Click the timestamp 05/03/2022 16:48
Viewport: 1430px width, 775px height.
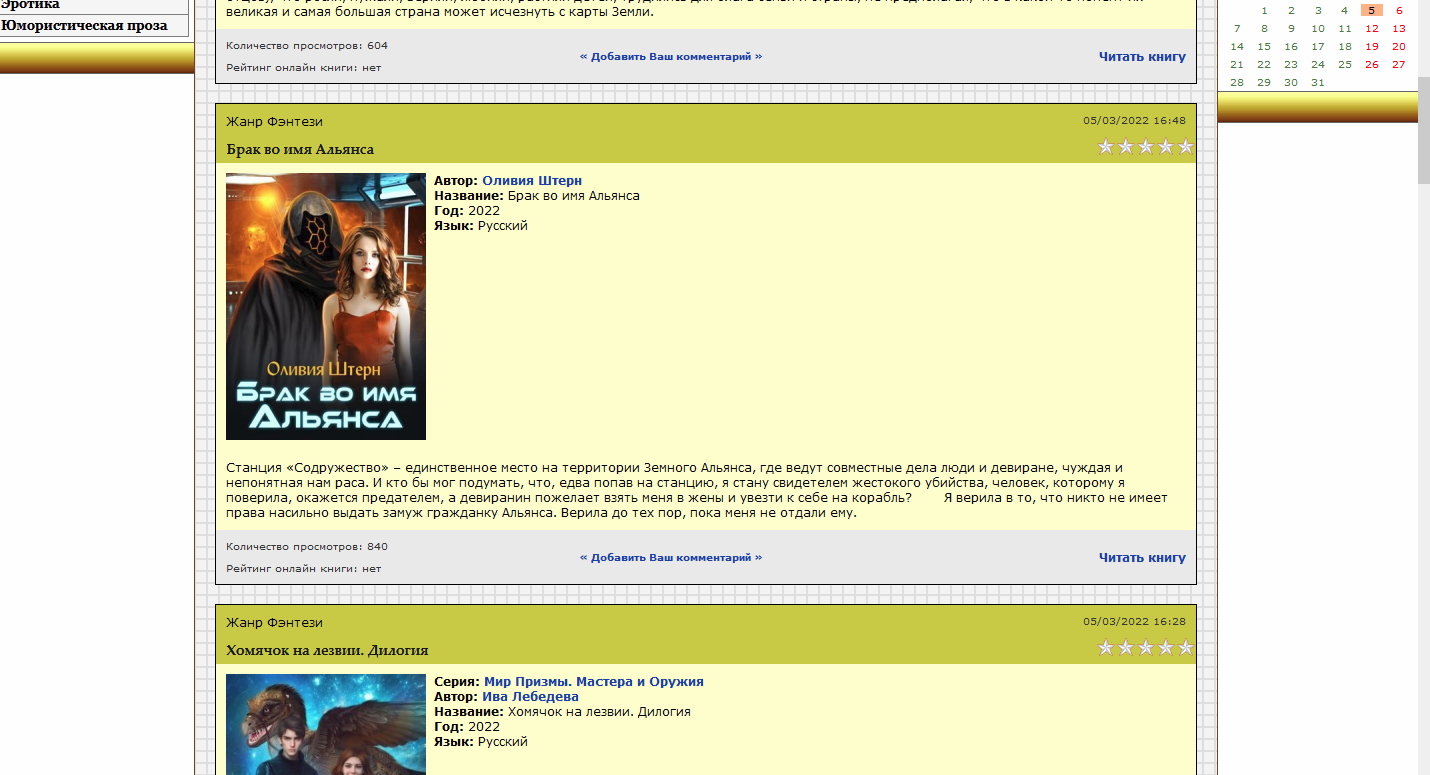1134,121
